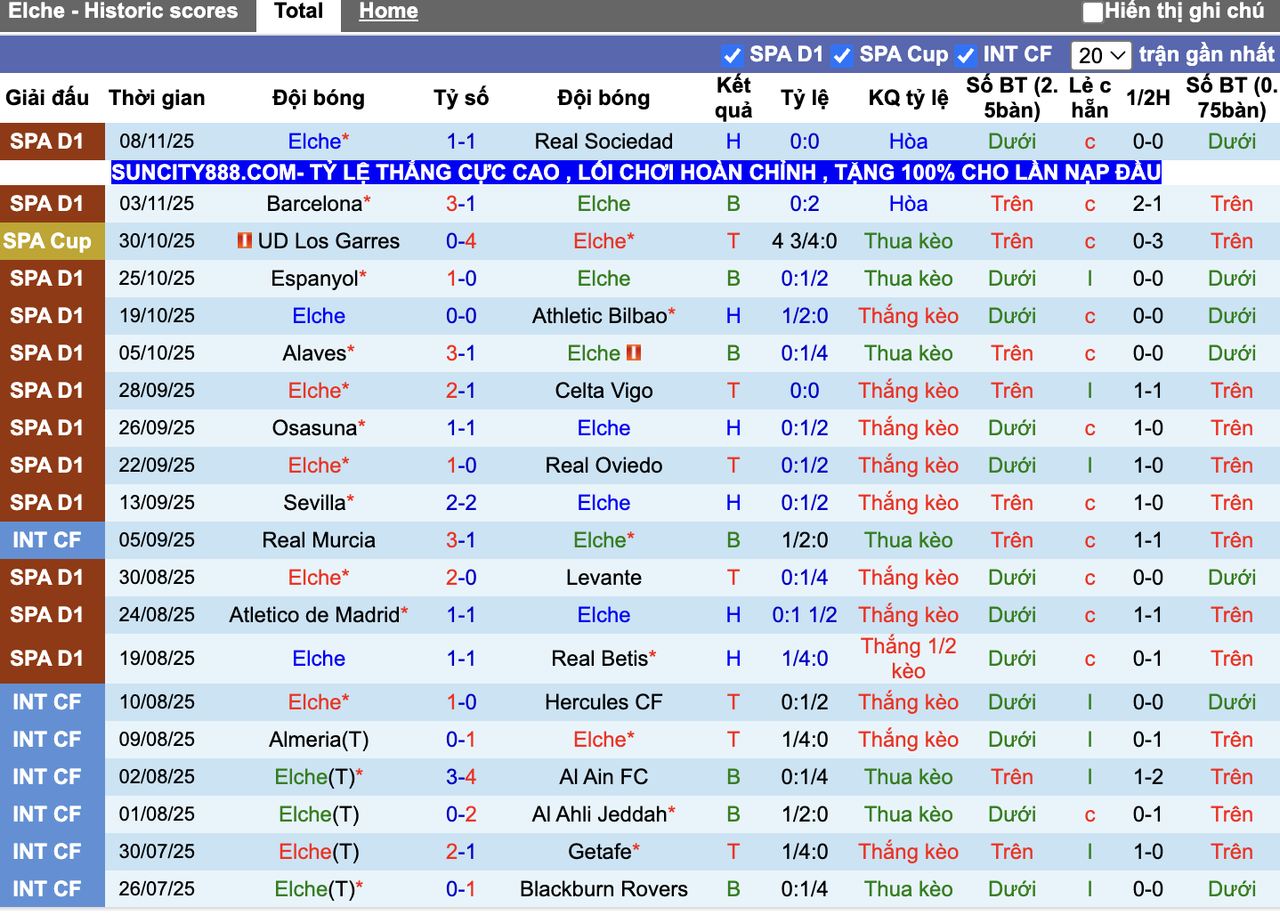This screenshot has height=915, width=1280.
Task: Open the Almeria(T) team link
Action: [319, 740]
